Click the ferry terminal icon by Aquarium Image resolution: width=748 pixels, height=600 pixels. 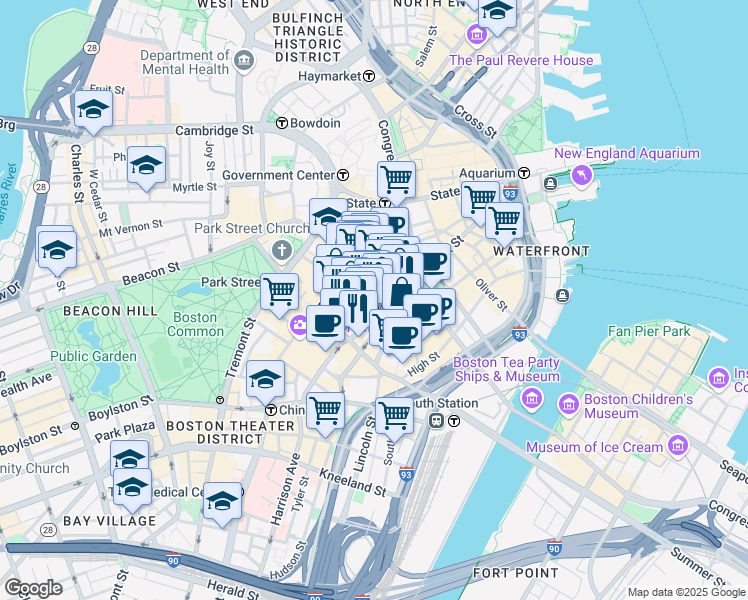pyautogui.click(x=551, y=183)
